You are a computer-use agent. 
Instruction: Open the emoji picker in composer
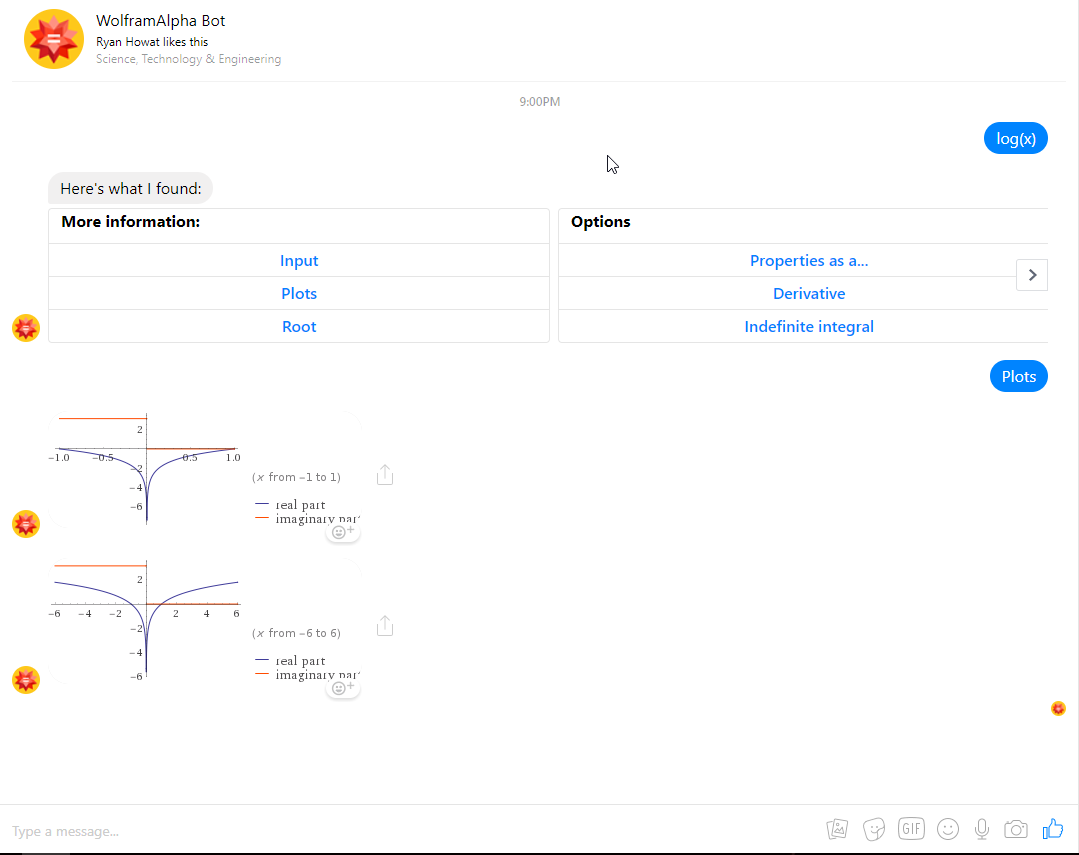tap(948, 829)
